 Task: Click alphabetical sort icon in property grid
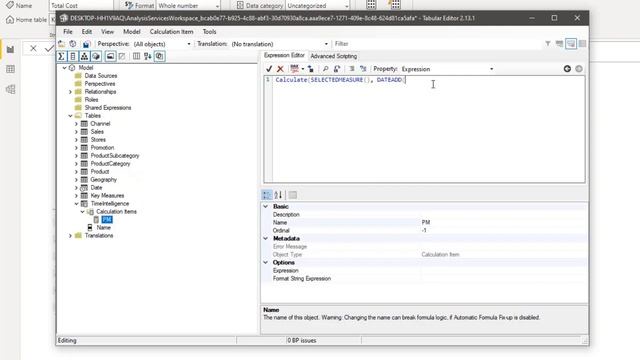pos(278,195)
